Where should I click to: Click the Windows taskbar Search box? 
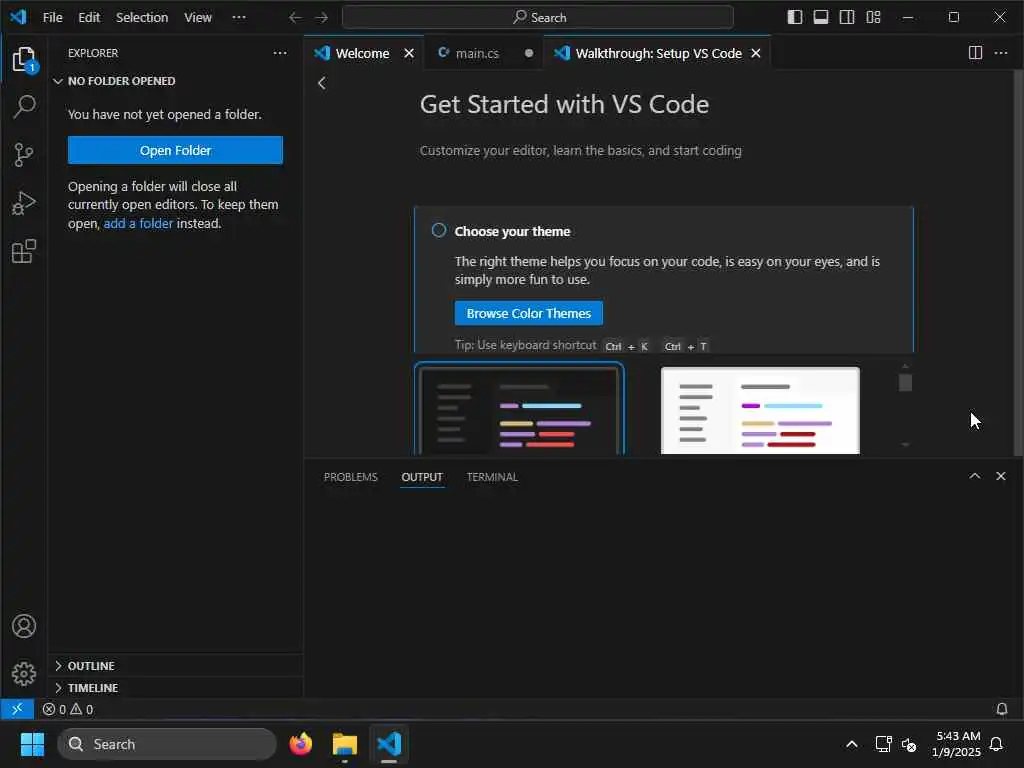point(167,744)
